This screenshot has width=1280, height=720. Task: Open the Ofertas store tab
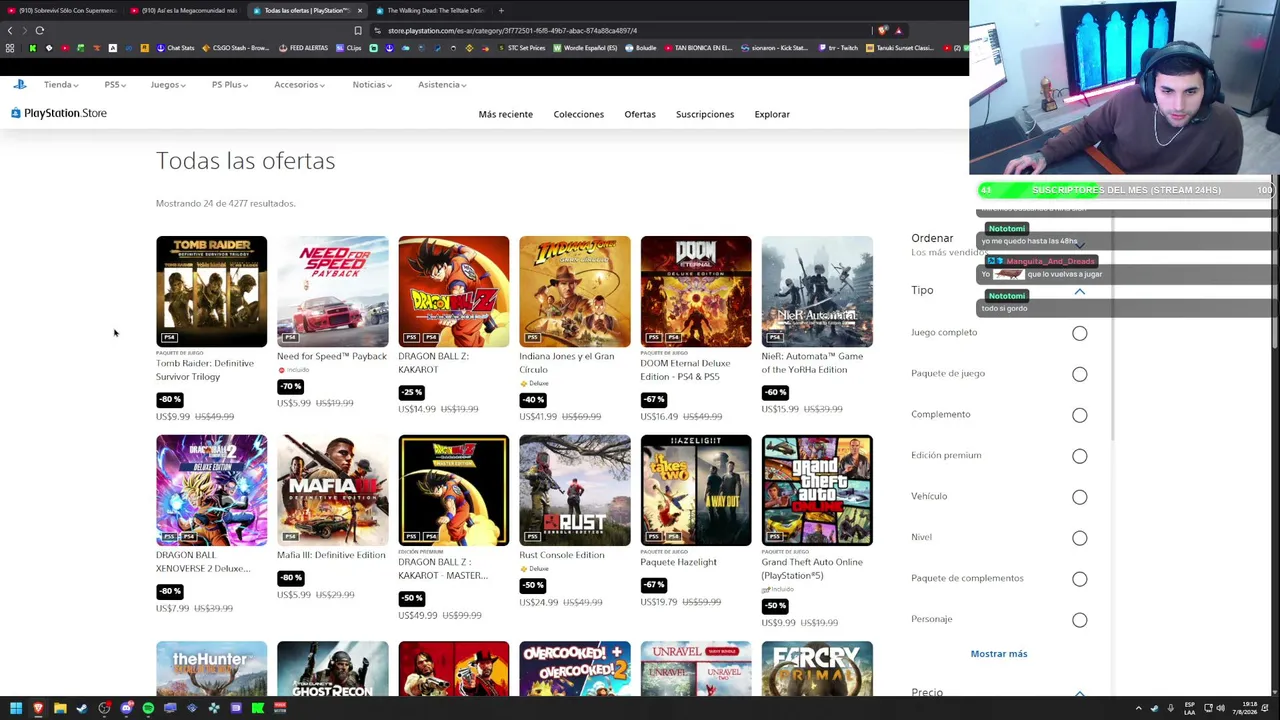coord(640,114)
